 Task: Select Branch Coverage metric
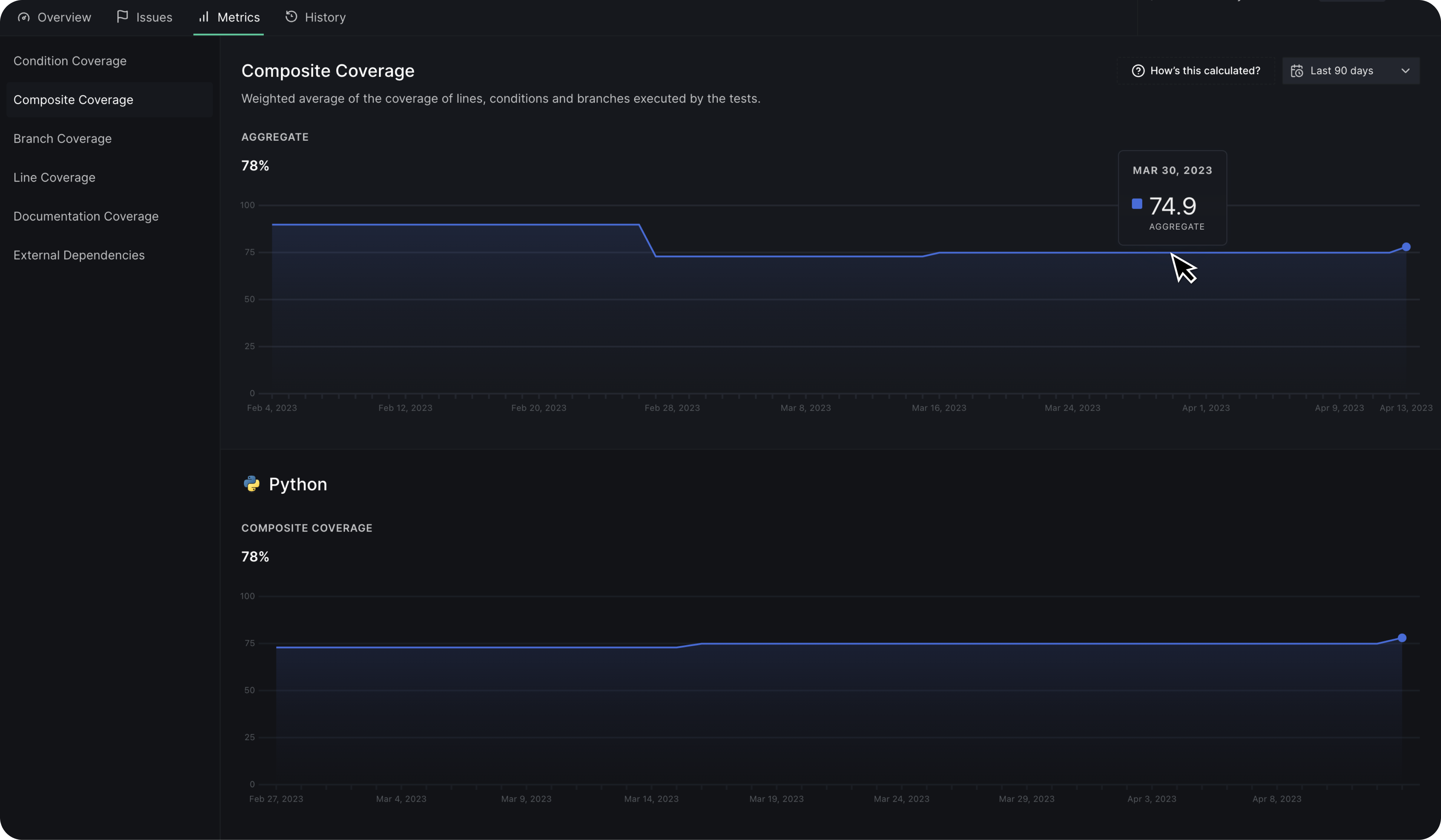(62, 138)
